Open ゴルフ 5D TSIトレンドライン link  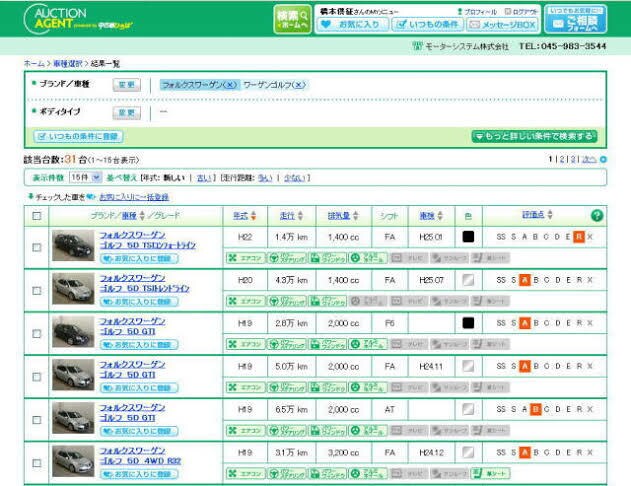pyautogui.click(x=144, y=288)
